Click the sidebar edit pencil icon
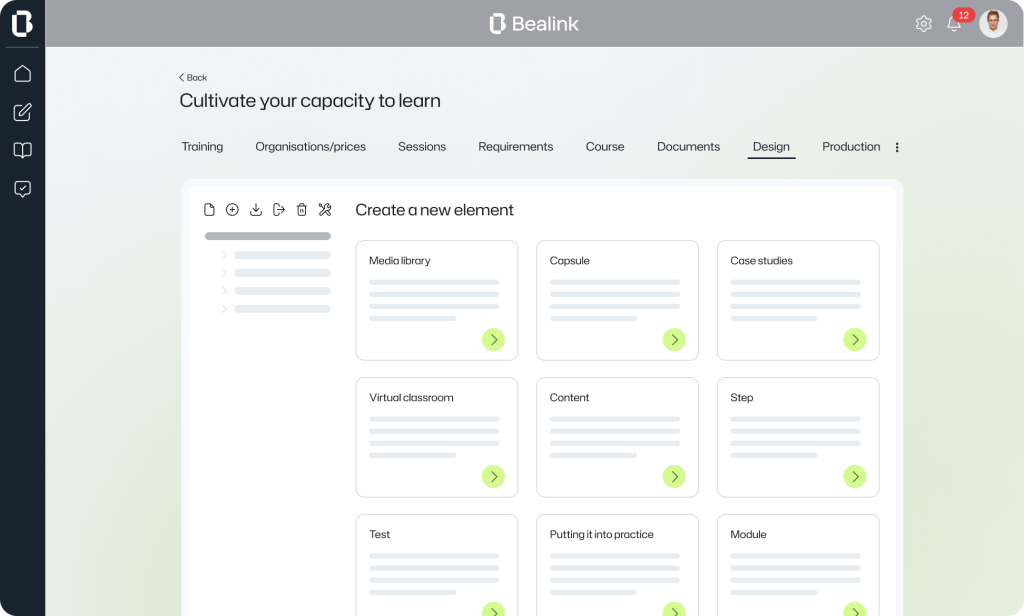 coord(22,112)
